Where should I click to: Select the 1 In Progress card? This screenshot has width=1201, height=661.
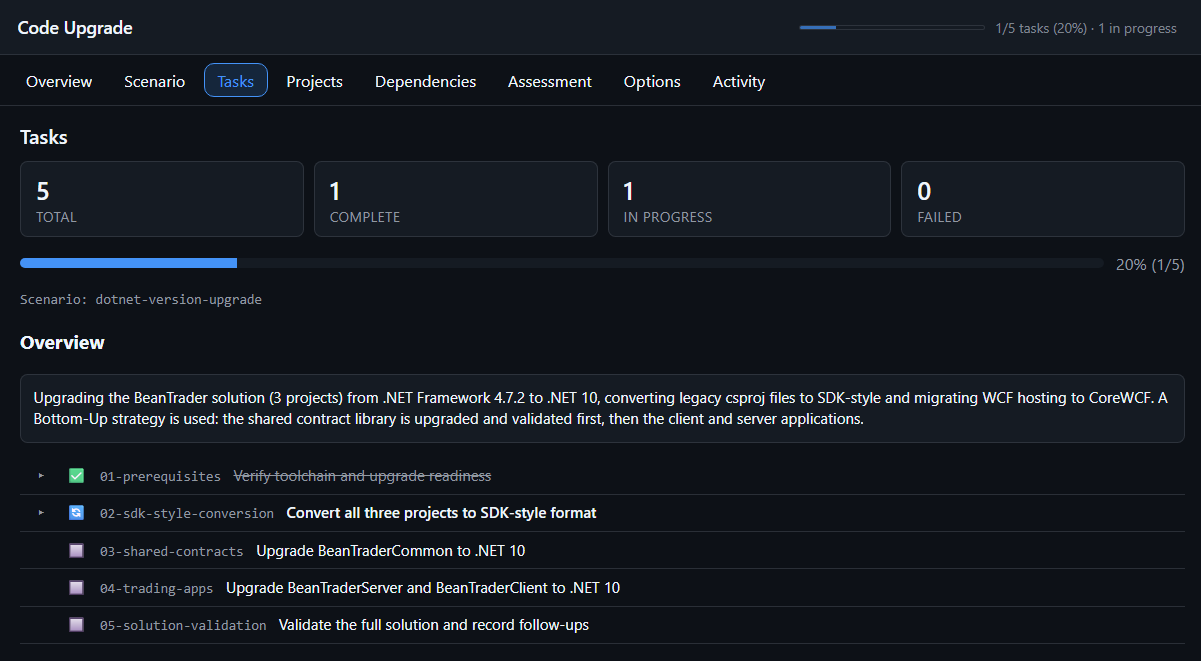(x=749, y=199)
